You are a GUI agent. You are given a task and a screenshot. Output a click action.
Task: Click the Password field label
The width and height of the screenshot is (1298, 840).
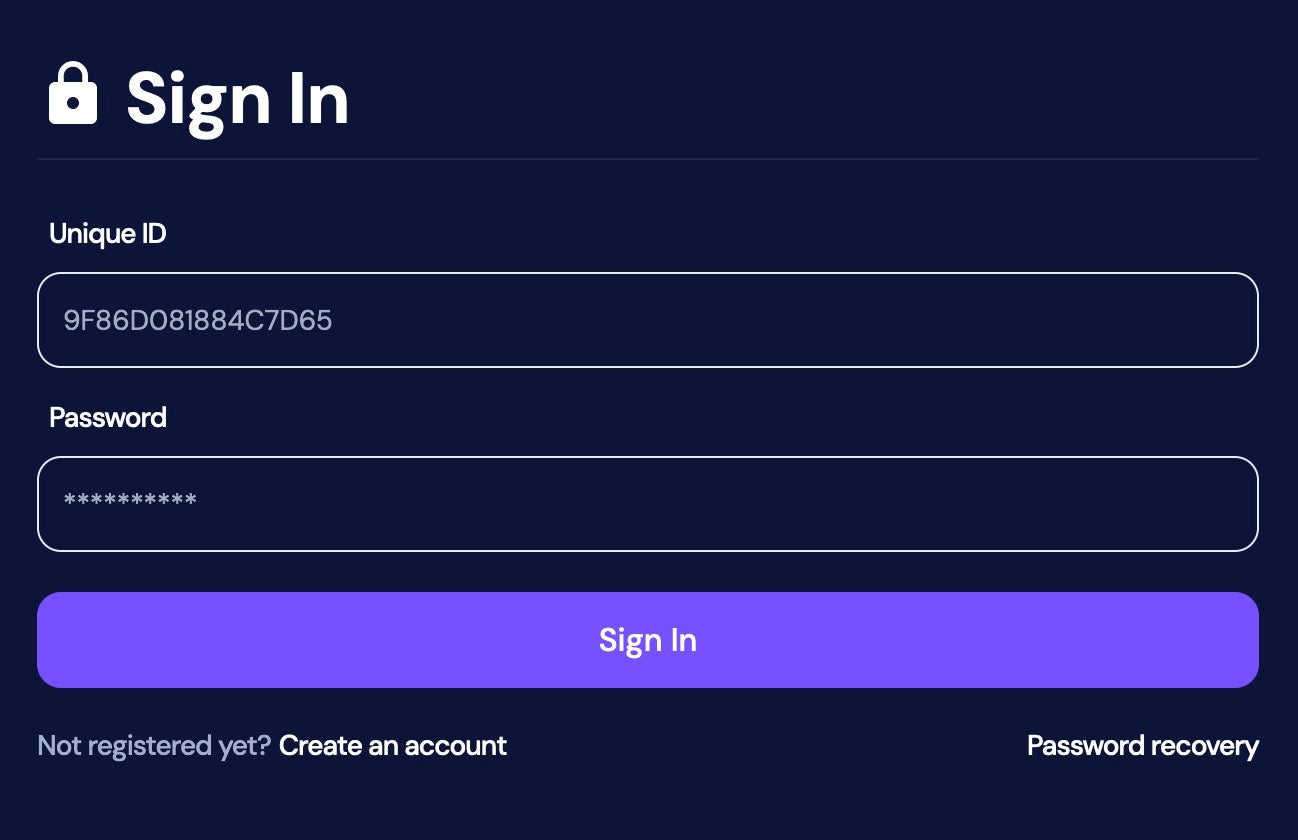point(108,417)
